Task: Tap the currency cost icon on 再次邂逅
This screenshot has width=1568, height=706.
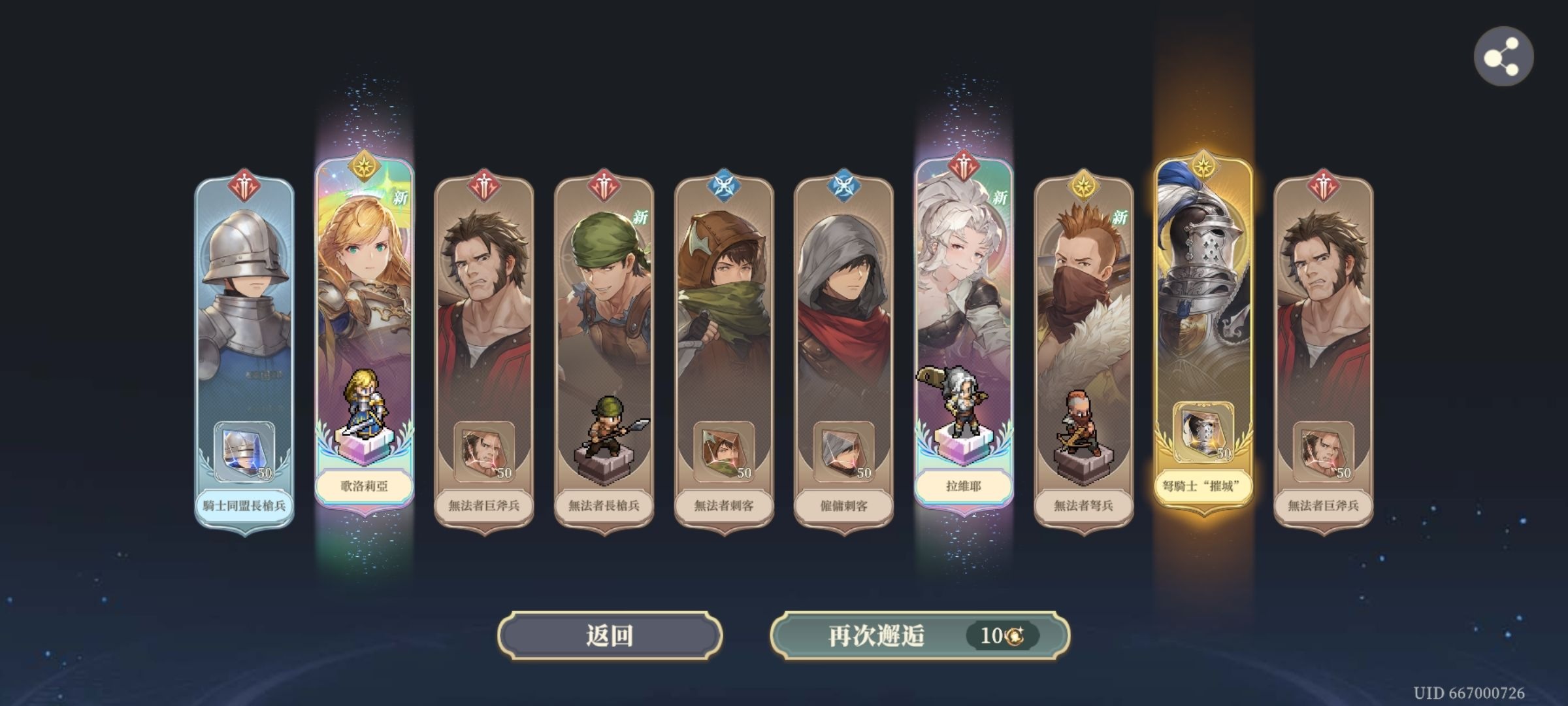Action: point(1015,635)
